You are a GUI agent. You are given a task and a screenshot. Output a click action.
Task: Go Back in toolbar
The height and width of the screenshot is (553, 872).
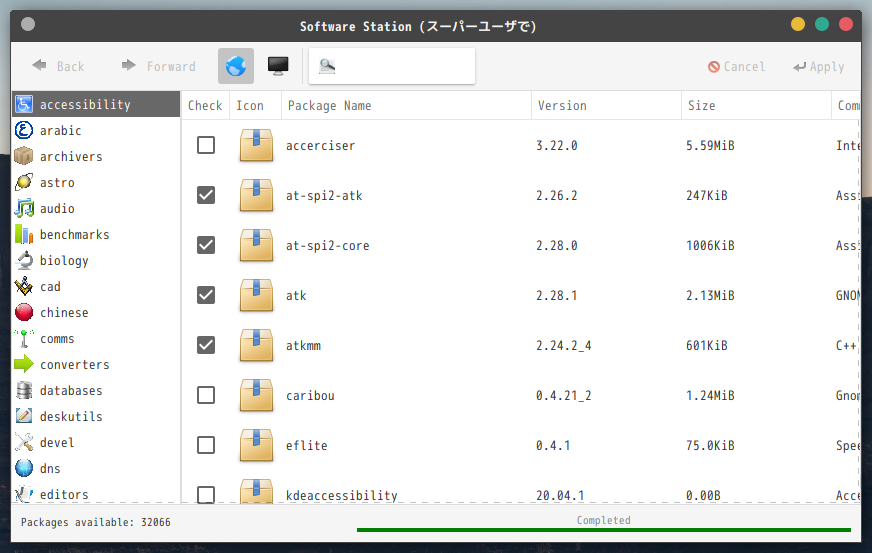tap(58, 66)
